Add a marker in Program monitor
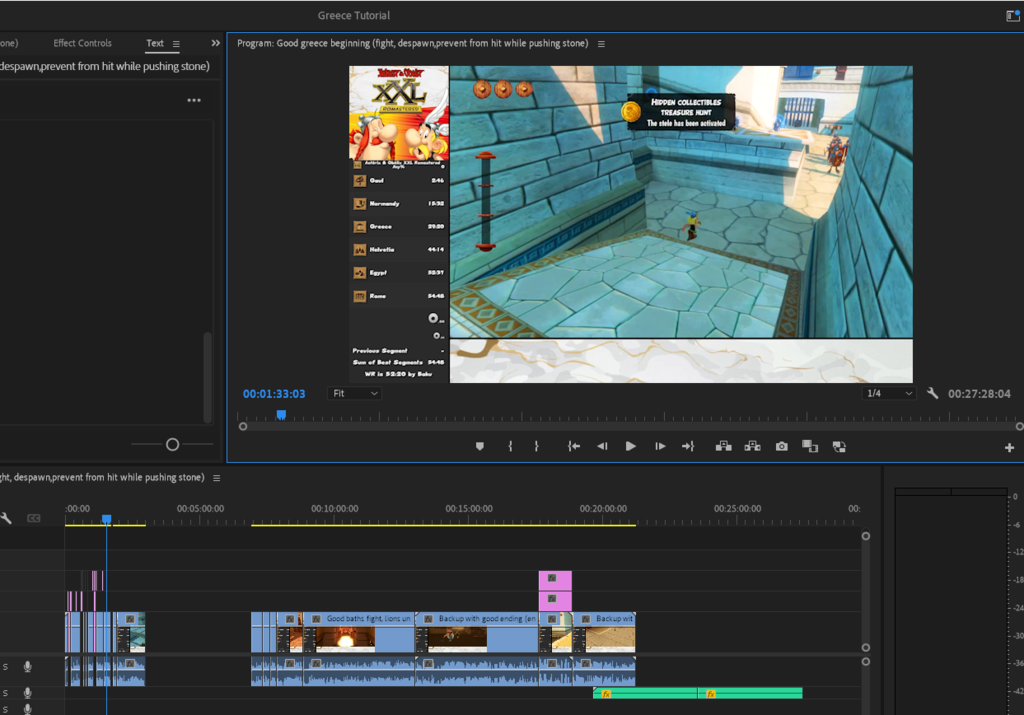This screenshot has height=715, width=1024. [479, 447]
